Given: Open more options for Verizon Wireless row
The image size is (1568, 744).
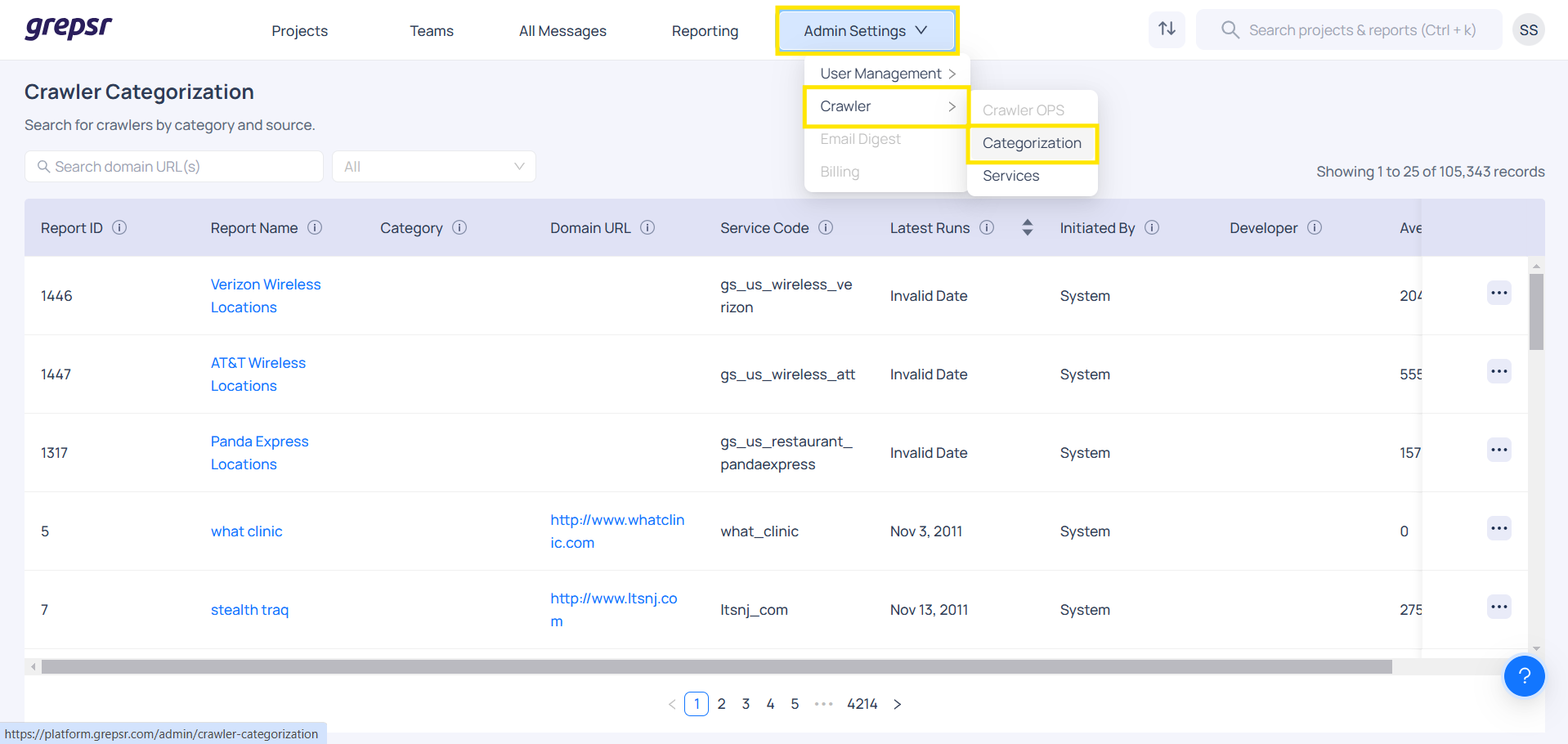Looking at the screenshot, I should pyautogui.click(x=1499, y=294).
